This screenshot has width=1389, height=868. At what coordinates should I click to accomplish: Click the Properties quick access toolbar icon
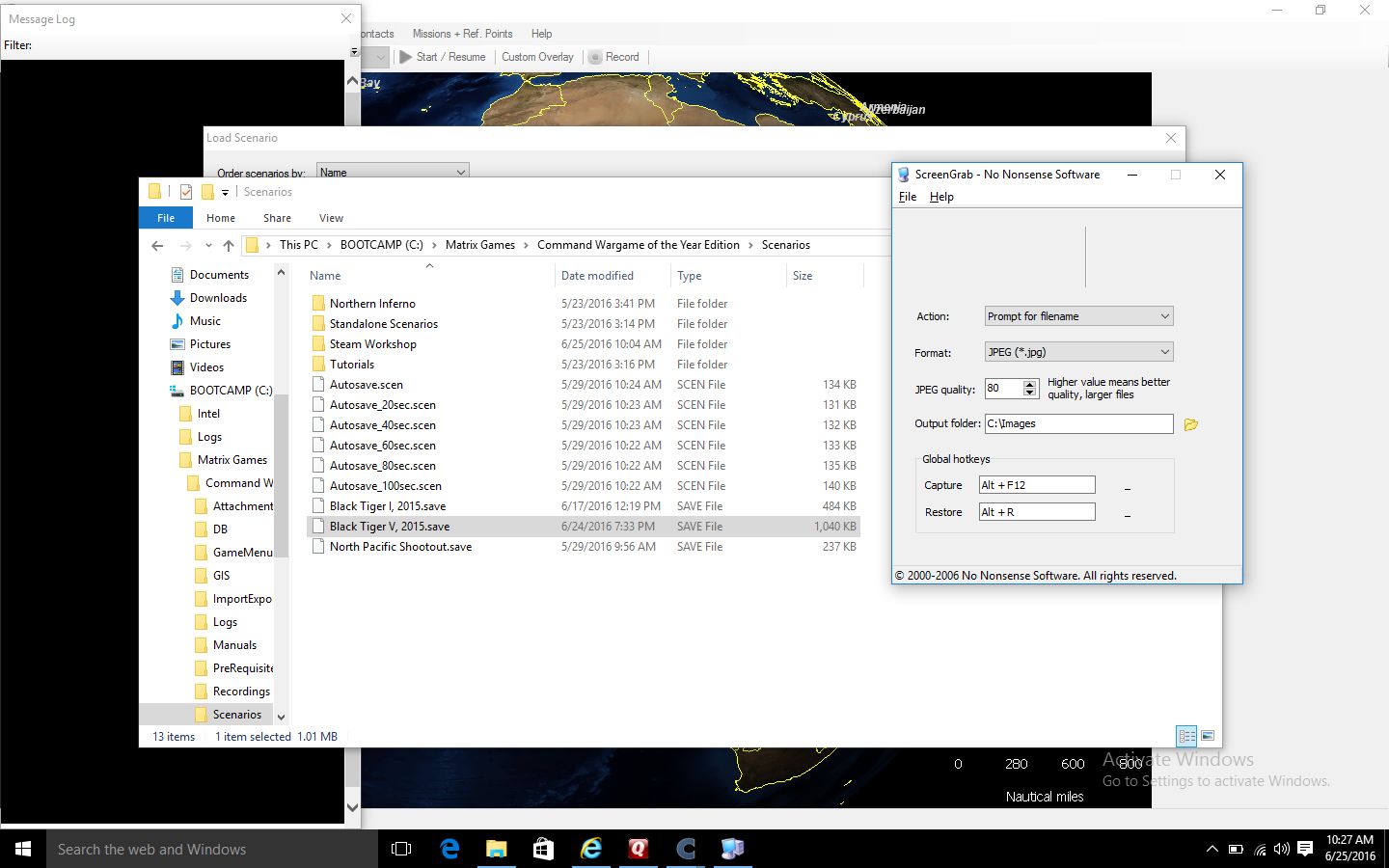click(x=185, y=192)
